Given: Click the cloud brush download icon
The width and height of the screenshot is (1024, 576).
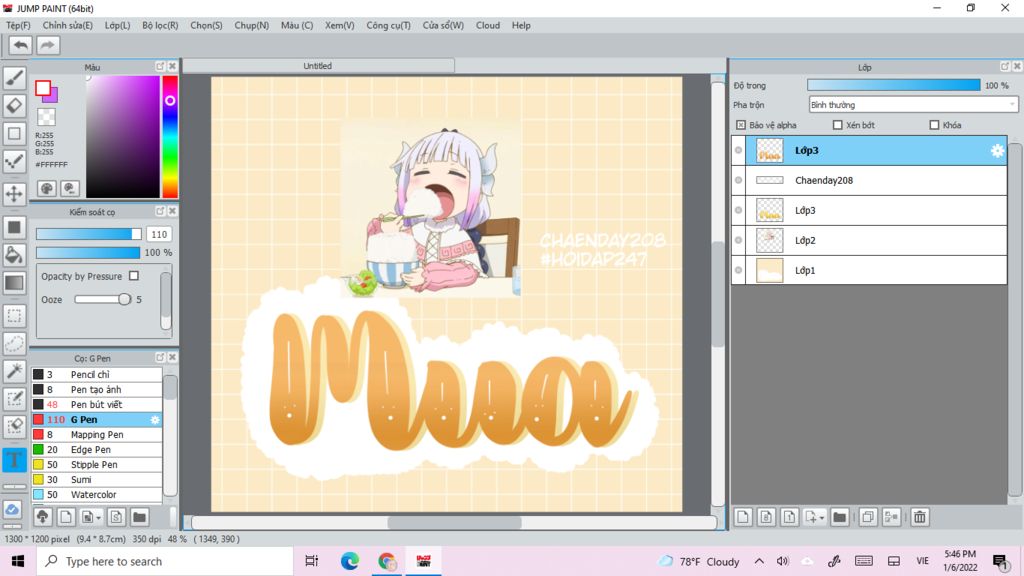Looking at the screenshot, I should pos(42,517).
